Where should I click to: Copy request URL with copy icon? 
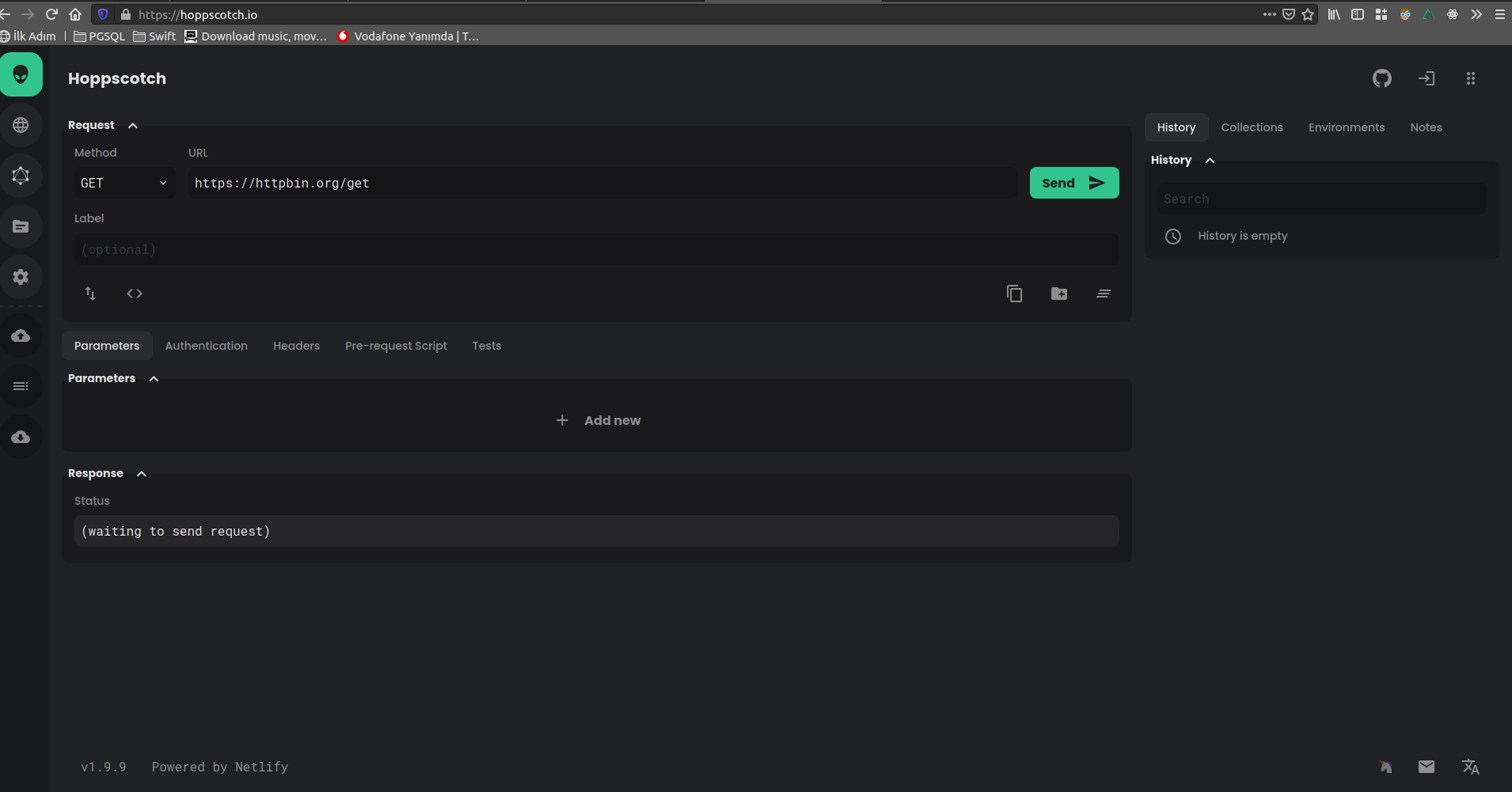[x=1015, y=294]
